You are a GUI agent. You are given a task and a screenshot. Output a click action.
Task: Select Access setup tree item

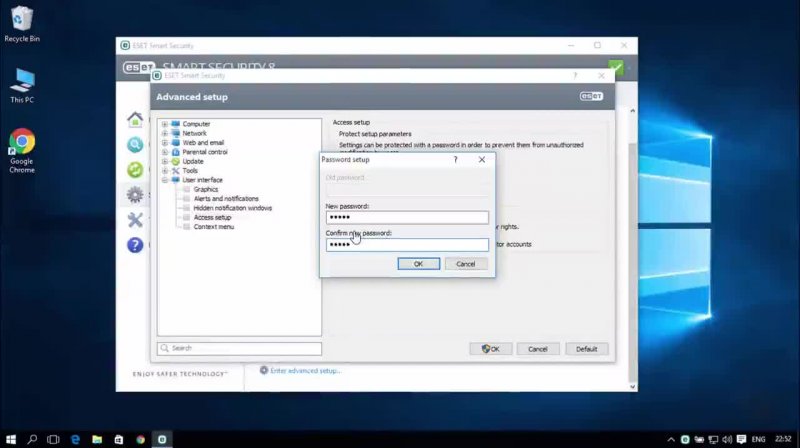[x=212, y=217]
